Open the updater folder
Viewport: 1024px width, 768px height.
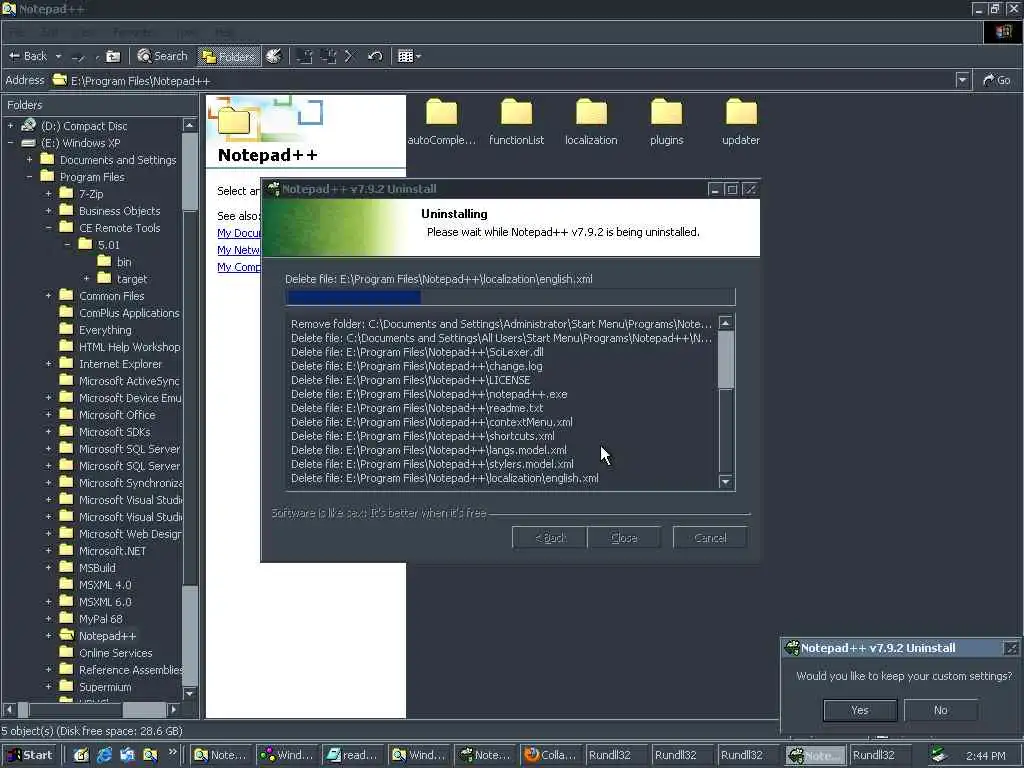pyautogui.click(x=741, y=122)
